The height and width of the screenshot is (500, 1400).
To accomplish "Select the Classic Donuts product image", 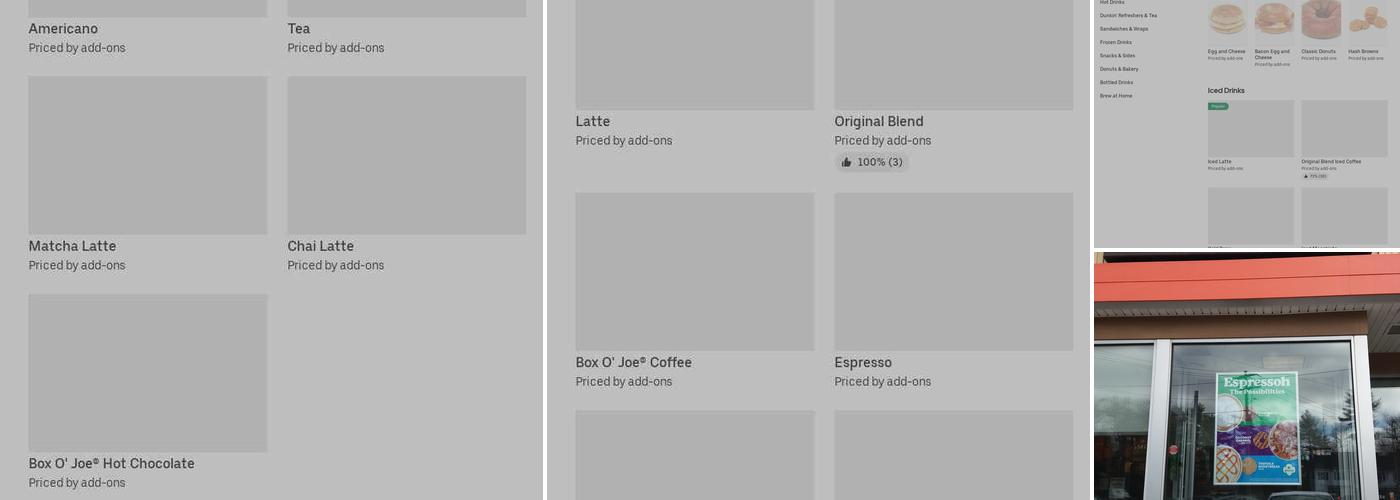I will click(1320, 20).
